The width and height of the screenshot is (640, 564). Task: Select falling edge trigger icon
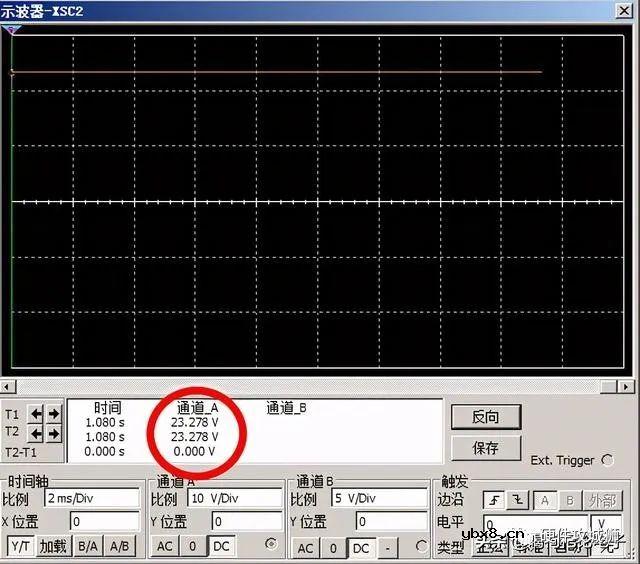[516, 499]
